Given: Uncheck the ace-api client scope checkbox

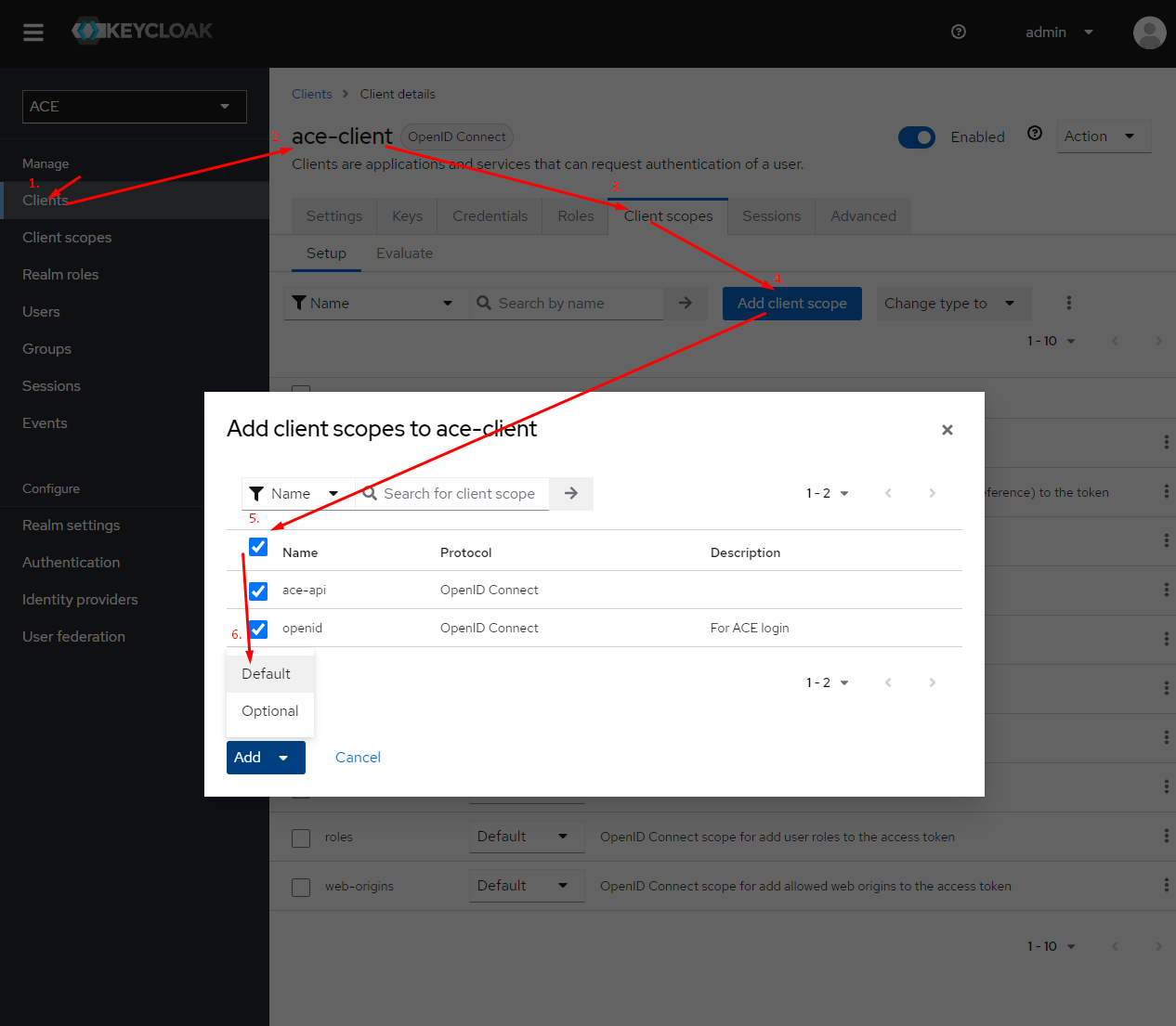Looking at the screenshot, I should pyautogui.click(x=257, y=591).
